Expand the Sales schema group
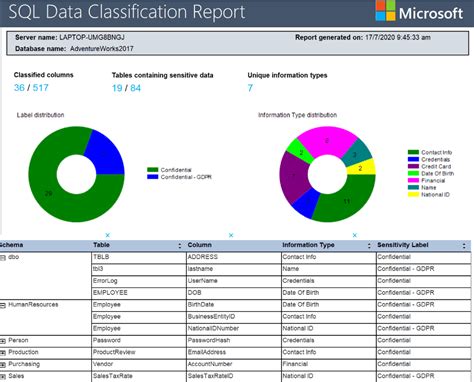The height and width of the screenshot is (382, 474). (3, 376)
